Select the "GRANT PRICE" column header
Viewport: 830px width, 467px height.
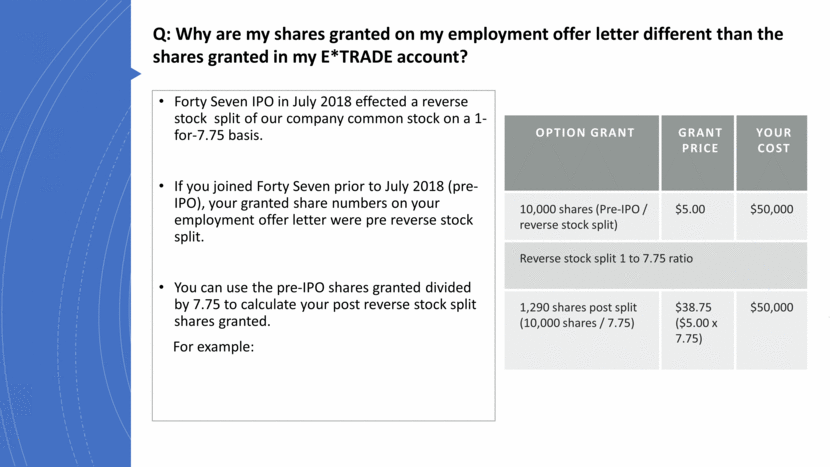(x=699, y=140)
